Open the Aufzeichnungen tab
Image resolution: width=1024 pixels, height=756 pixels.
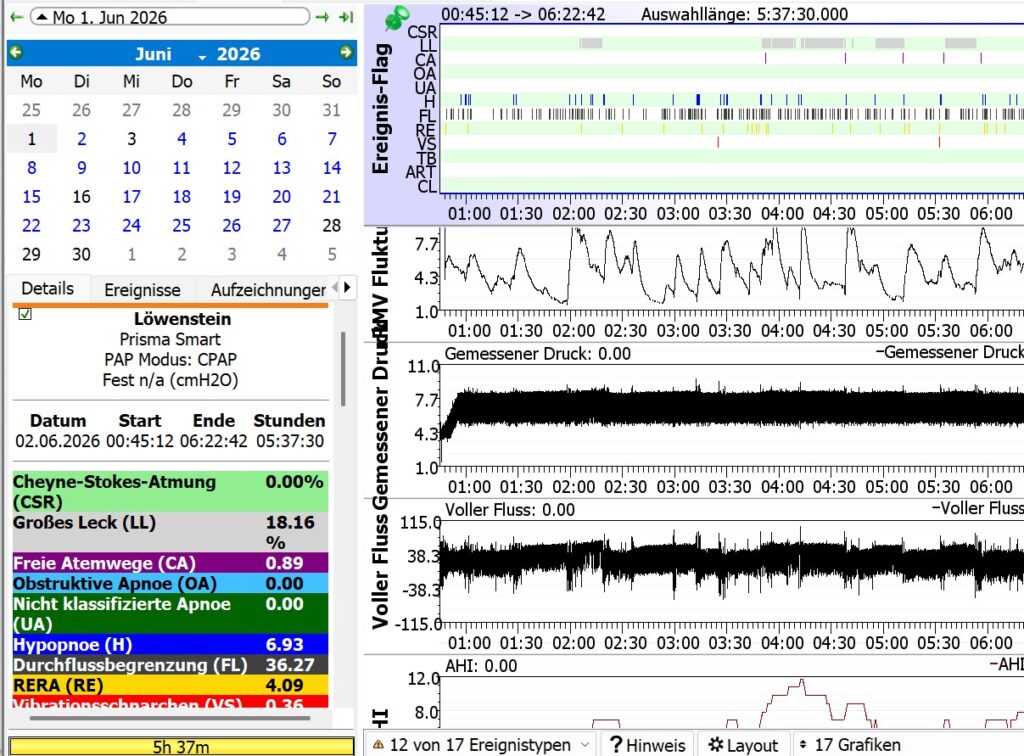tap(268, 290)
